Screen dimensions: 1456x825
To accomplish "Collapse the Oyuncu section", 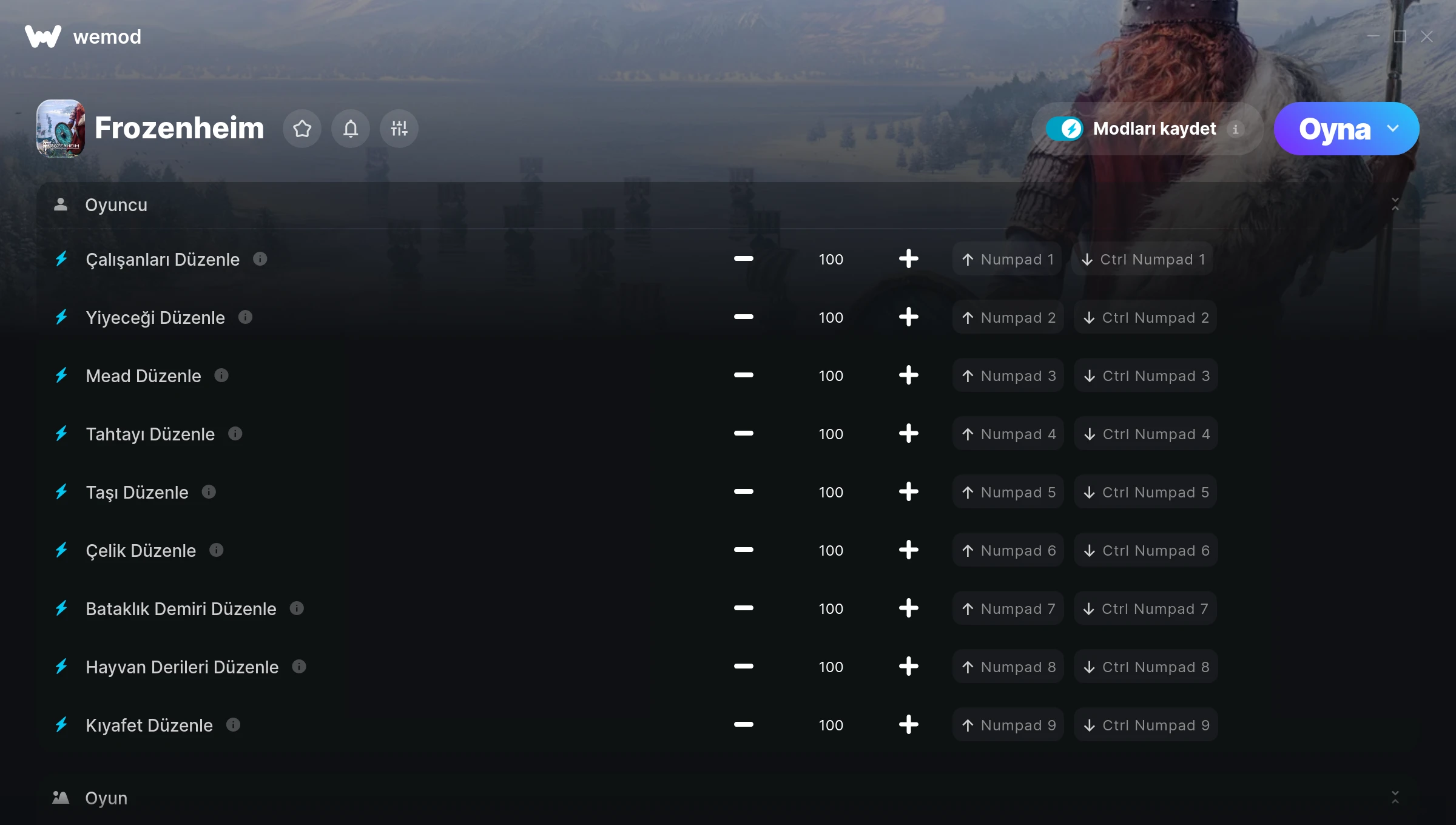I will [x=1395, y=204].
